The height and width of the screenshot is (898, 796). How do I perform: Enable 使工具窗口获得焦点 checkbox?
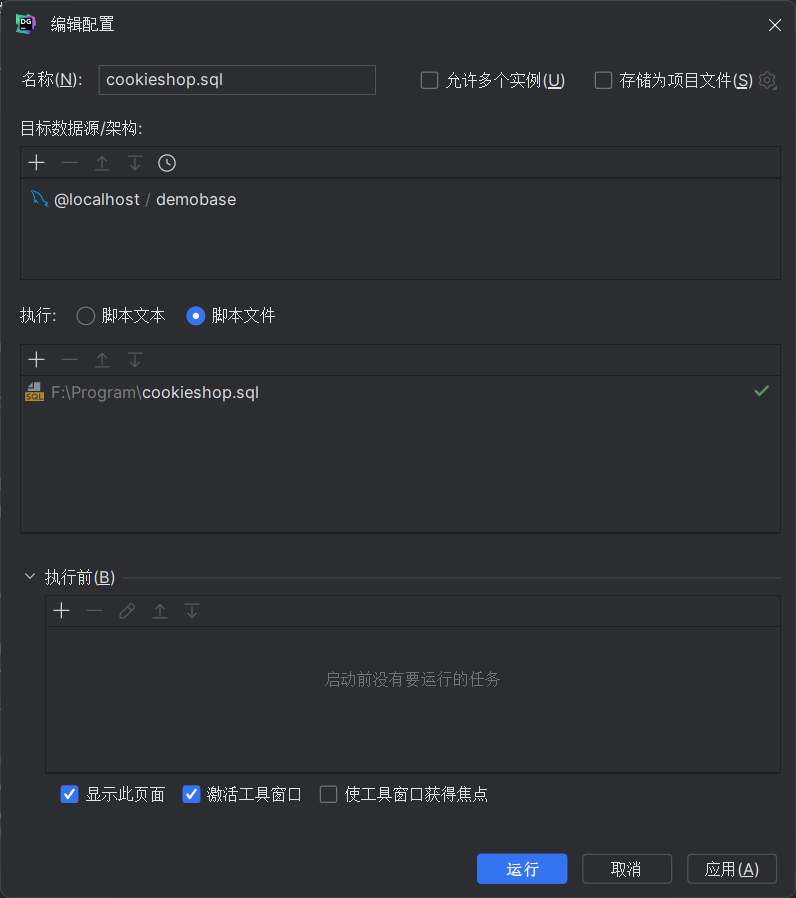point(328,794)
